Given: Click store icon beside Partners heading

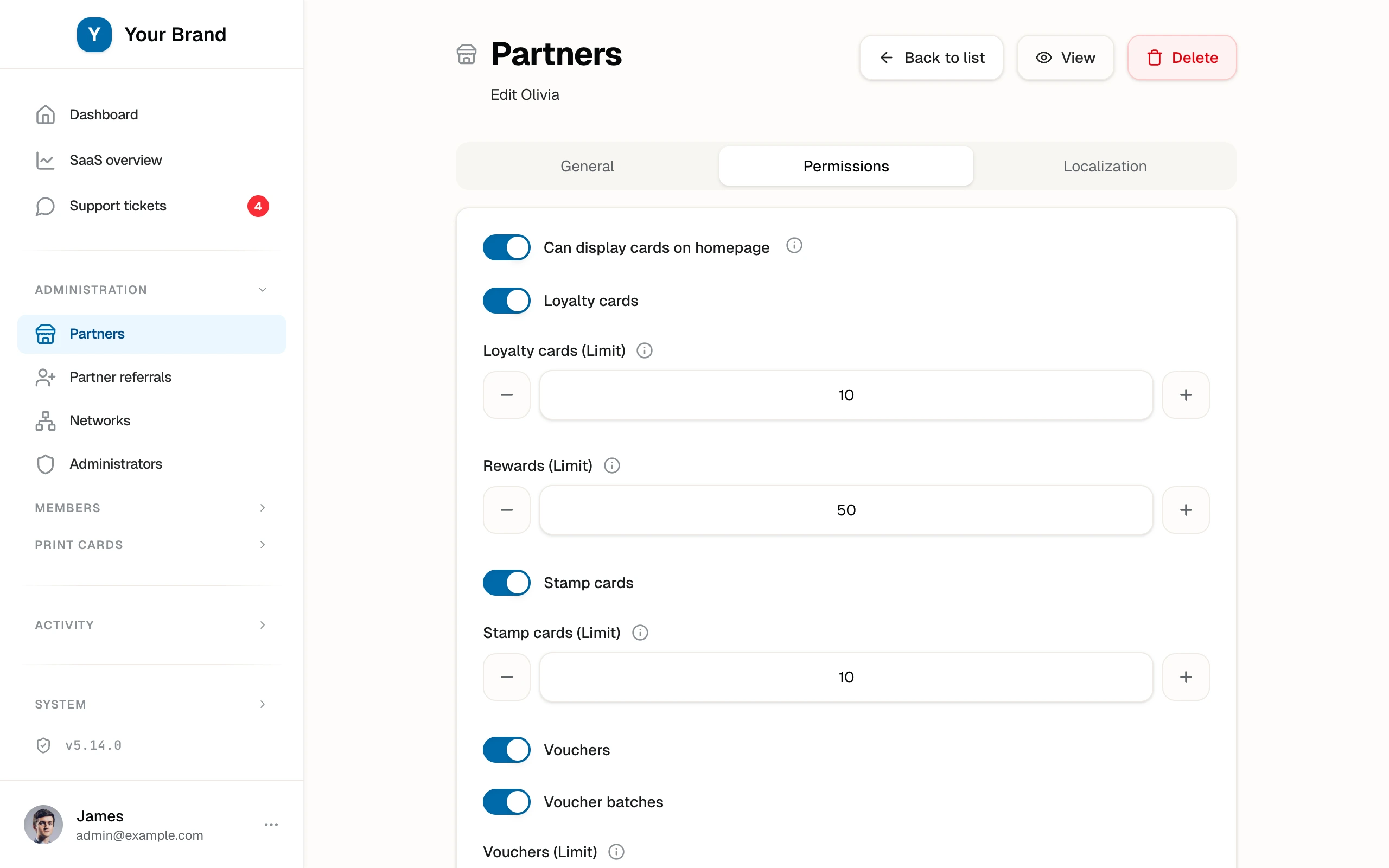Looking at the screenshot, I should coord(467,55).
